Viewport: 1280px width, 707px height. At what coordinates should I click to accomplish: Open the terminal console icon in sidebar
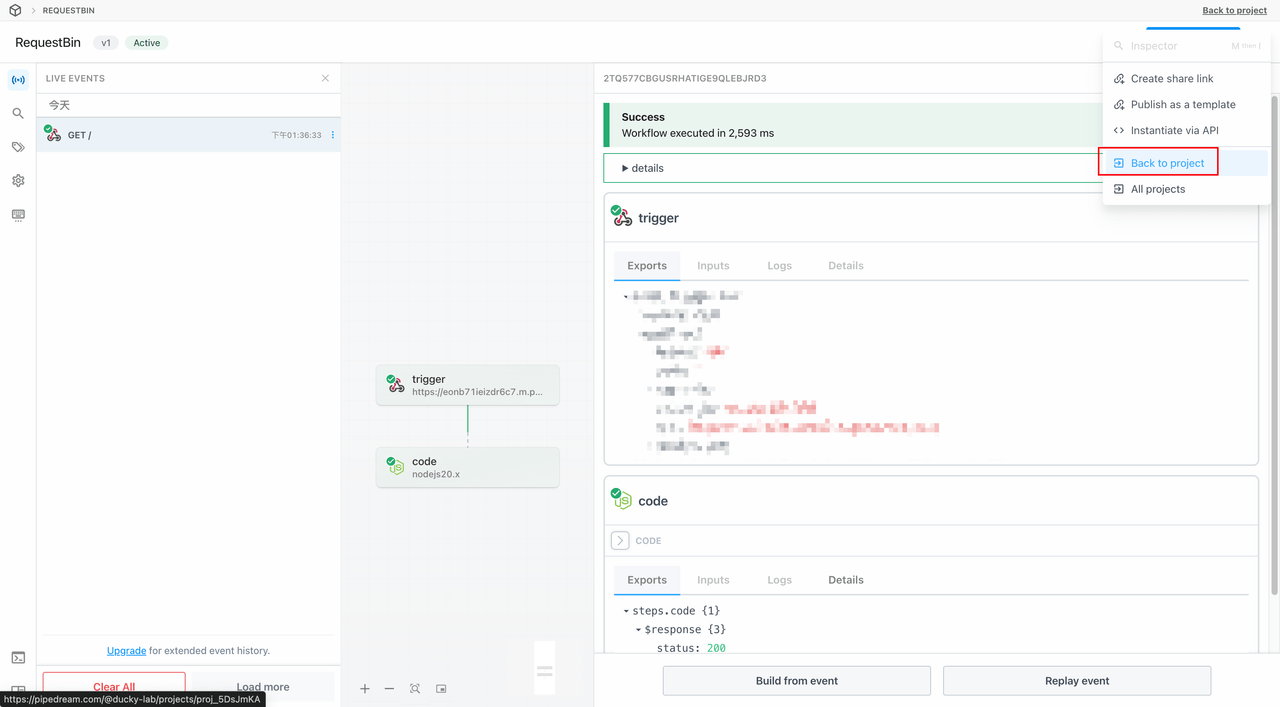tap(18, 657)
